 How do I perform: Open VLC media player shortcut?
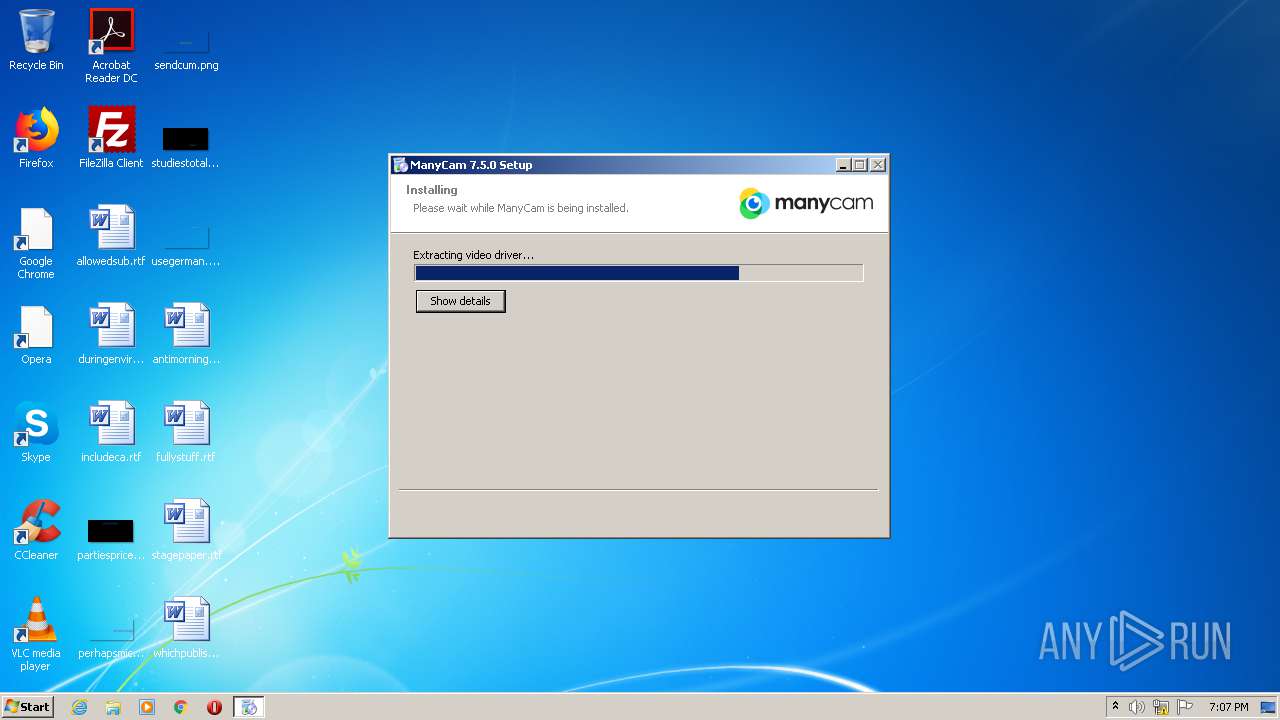point(36,635)
